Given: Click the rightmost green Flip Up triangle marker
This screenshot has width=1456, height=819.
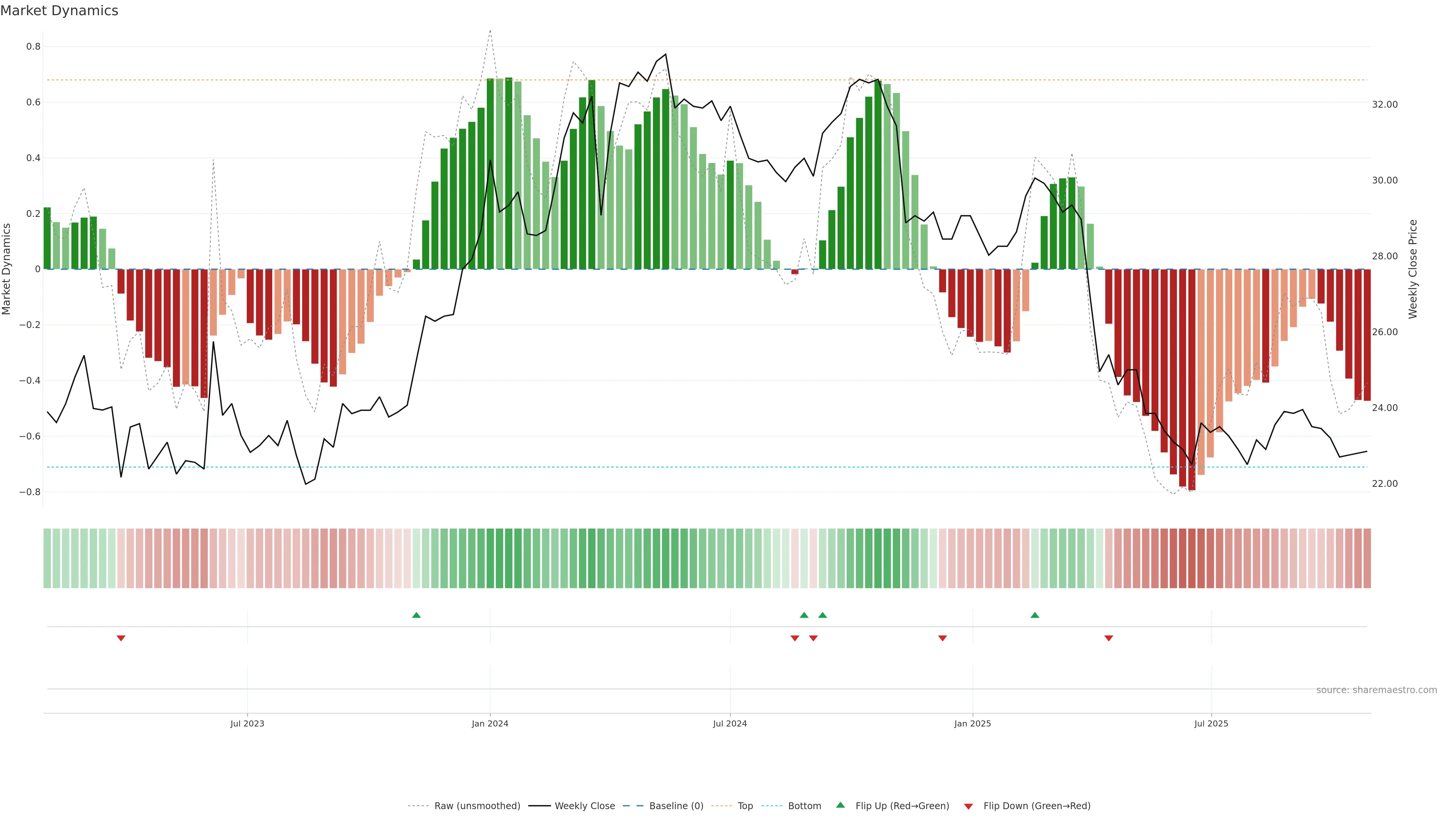Looking at the screenshot, I should pos(1035,615).
